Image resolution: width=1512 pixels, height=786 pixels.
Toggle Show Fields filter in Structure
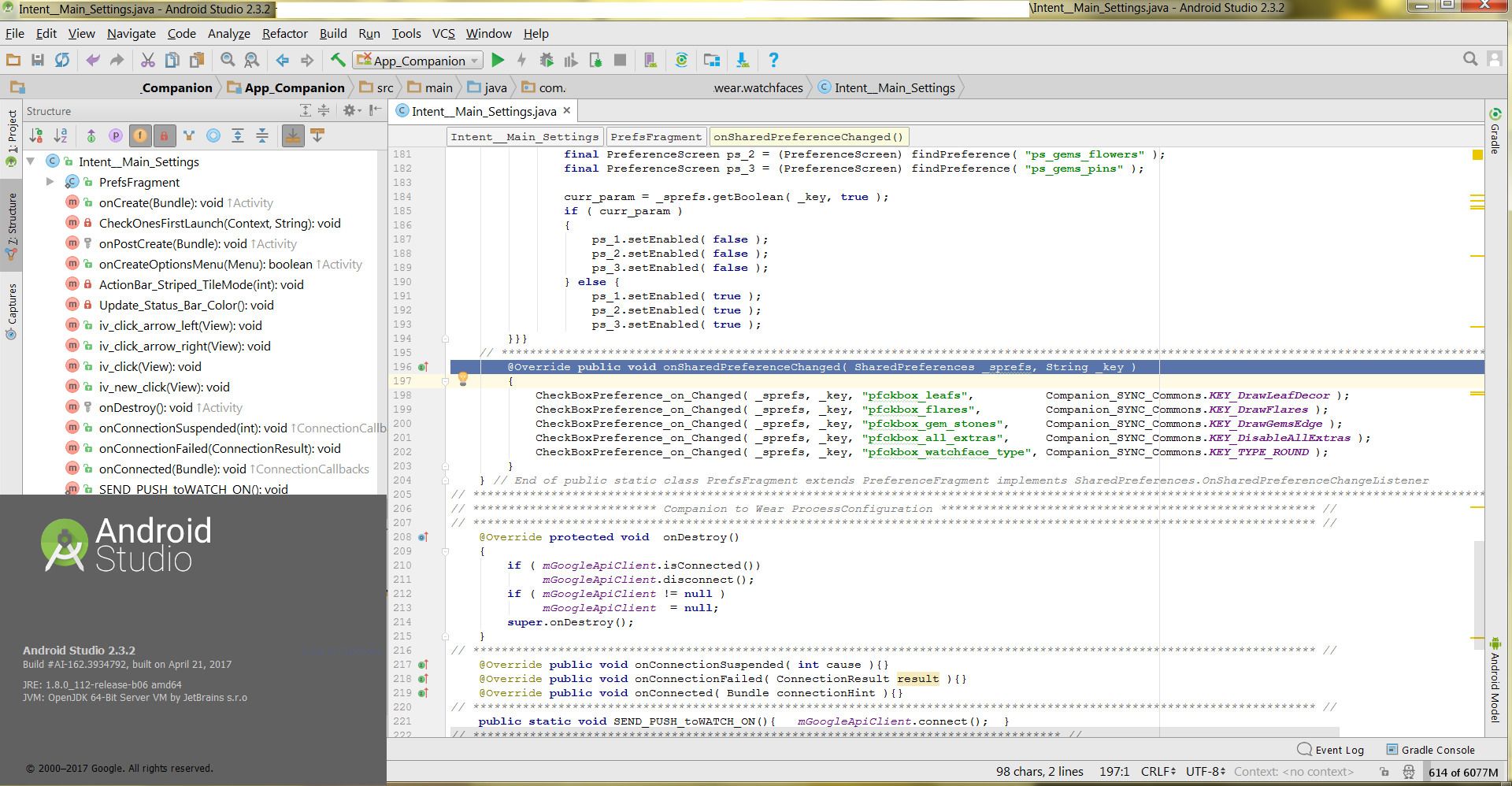(x=139, y=136)
